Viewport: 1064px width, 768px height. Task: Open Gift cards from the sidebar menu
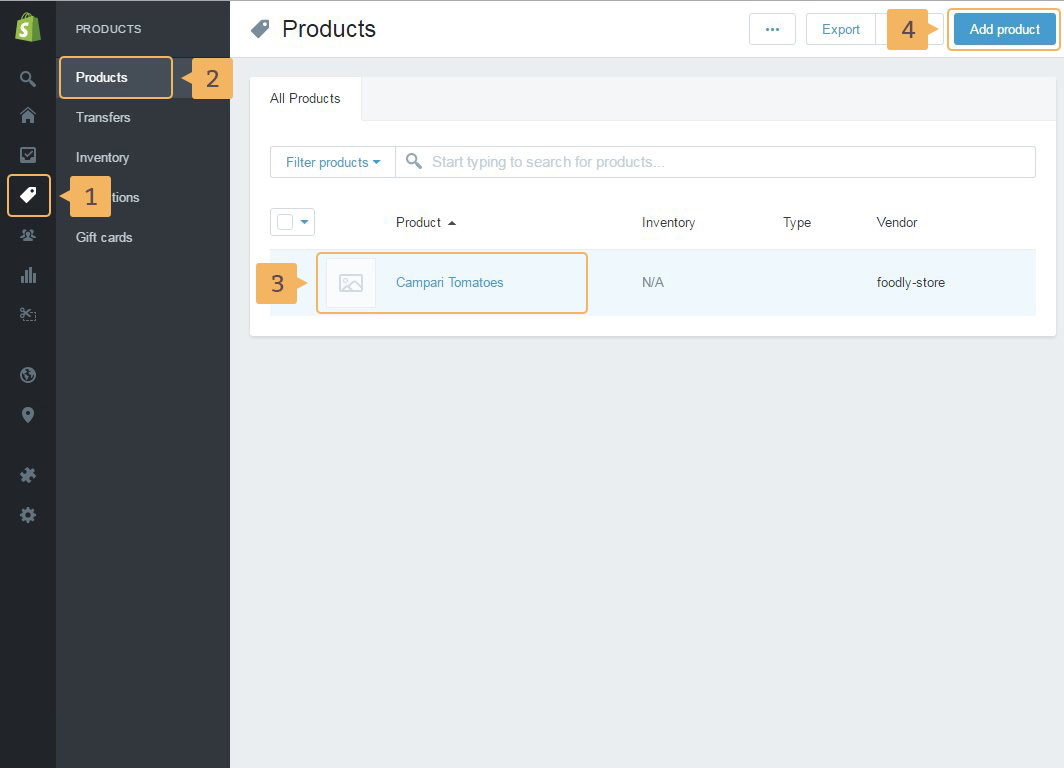click(104, 237)
